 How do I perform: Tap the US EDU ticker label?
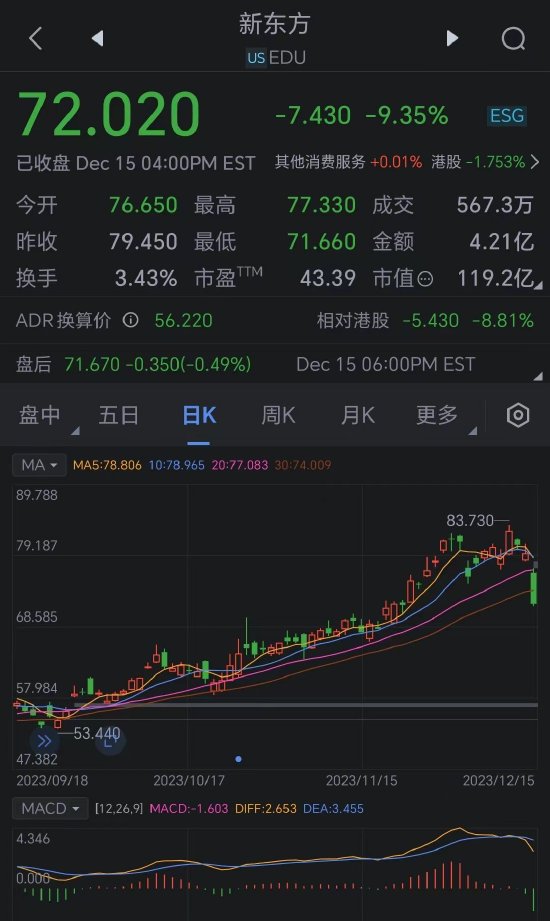pos(276,58)
